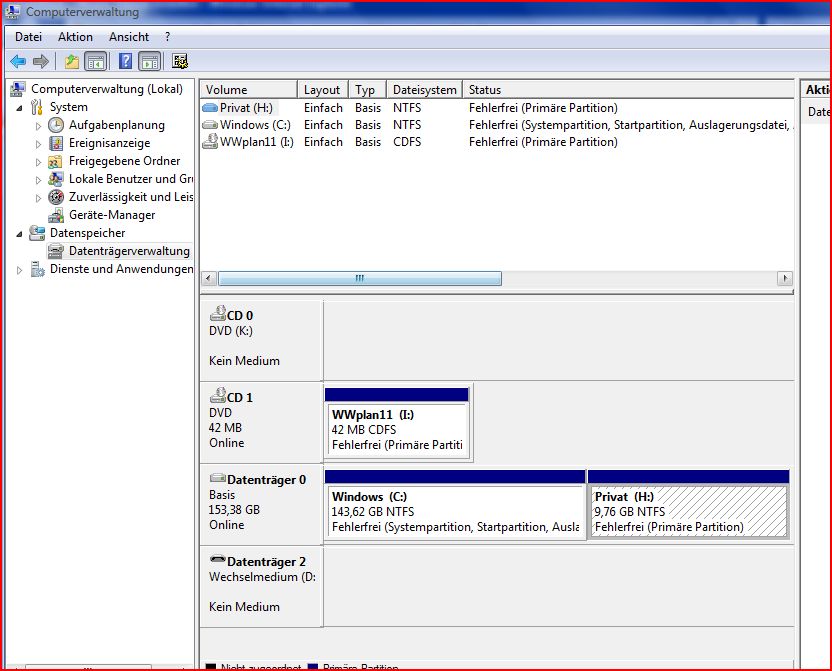Image resolution: width=832 pixels, height=671 pixels.
Task: Click the Zuverlässigkeit und Leistung icon
Action: [56, 197]
